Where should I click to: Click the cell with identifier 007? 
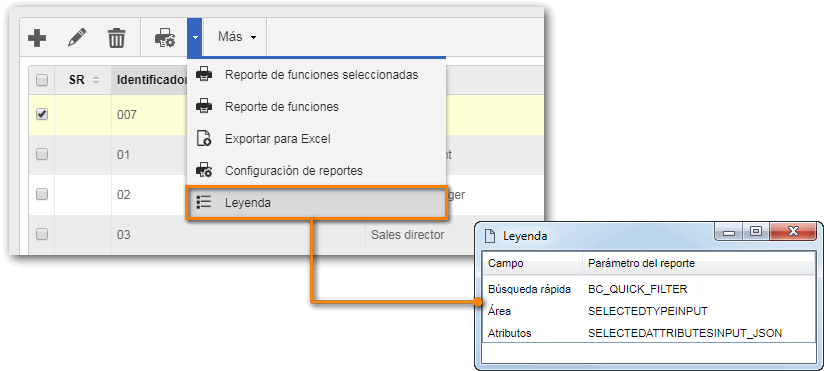click(127, 115)
